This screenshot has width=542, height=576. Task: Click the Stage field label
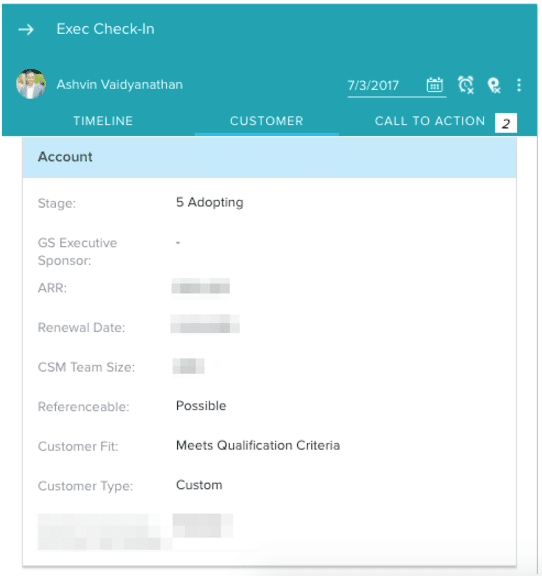(57, 204)
